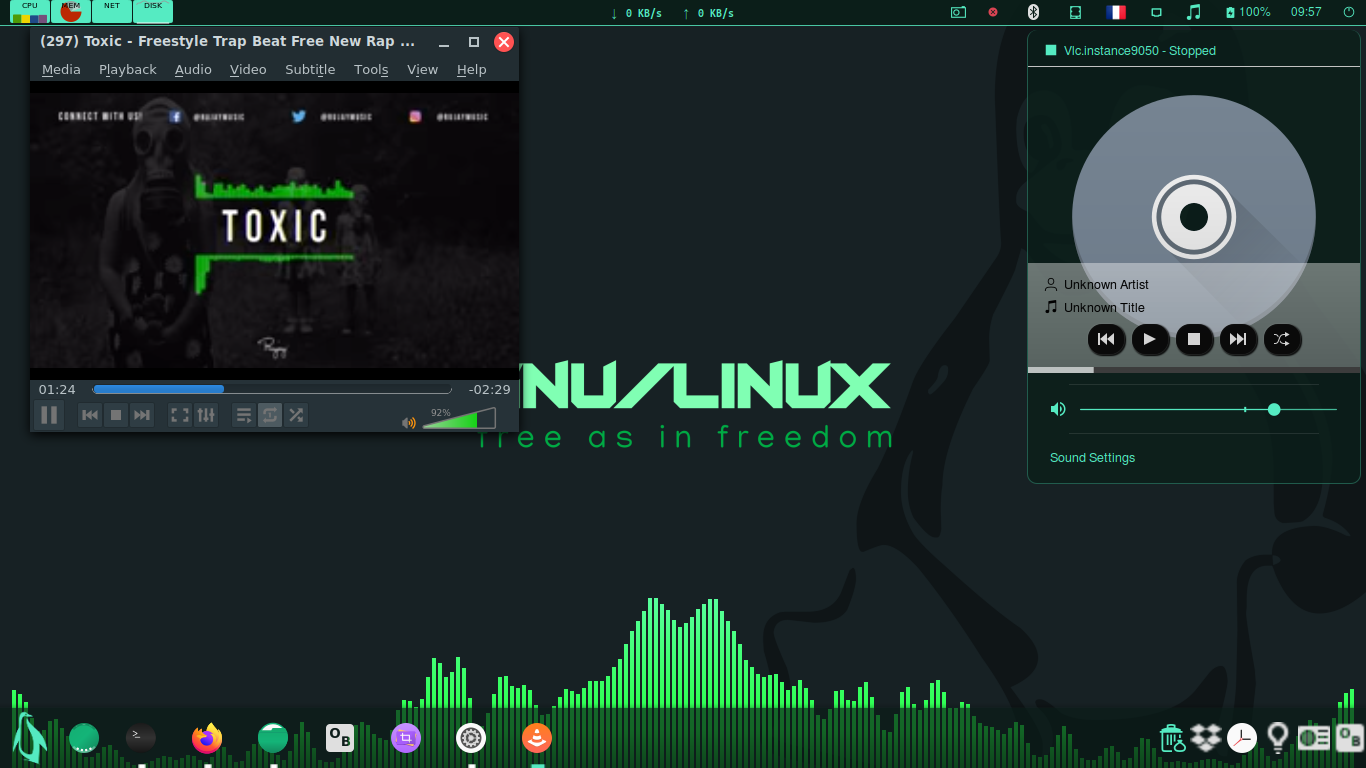The height and width of the screenshot is (768, 1366).
Task: Toggle the VLC playlist view
Action: pos(244,415)
